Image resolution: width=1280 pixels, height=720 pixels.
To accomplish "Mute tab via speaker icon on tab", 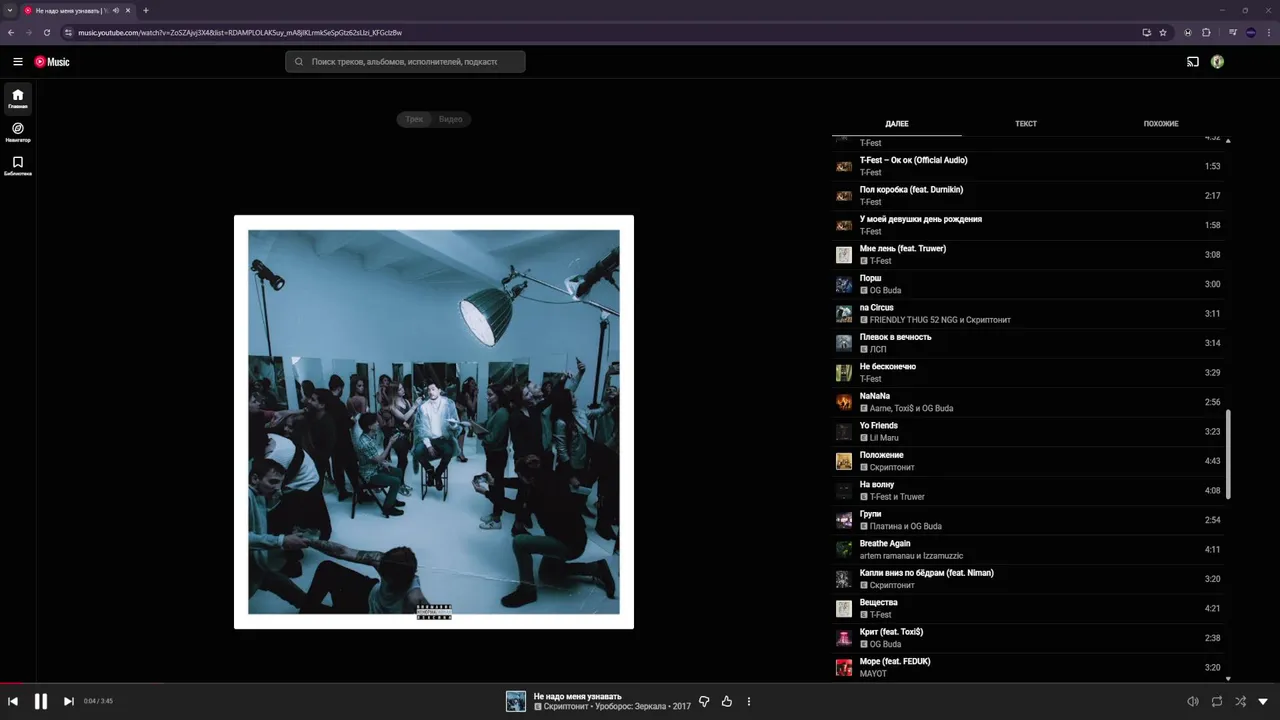I will (x=116, y=10).
